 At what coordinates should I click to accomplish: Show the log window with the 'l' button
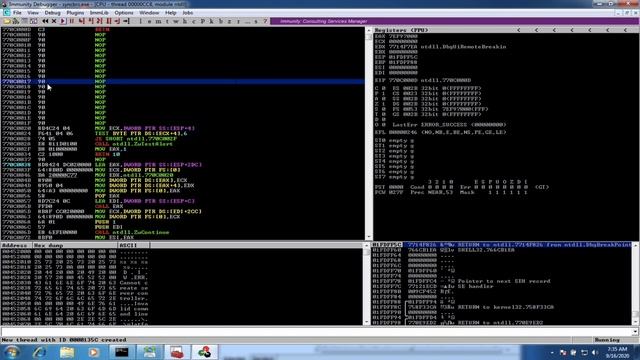pyautogui.click(x=140, y=21)
